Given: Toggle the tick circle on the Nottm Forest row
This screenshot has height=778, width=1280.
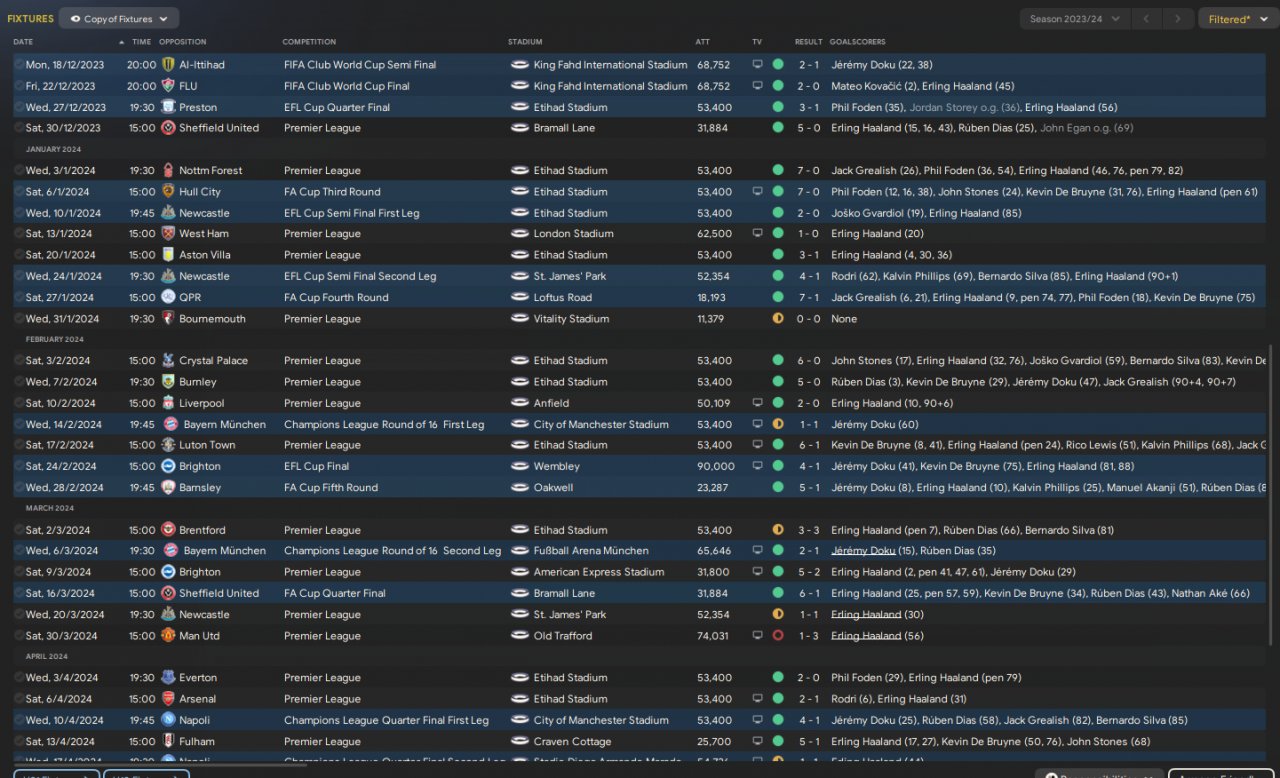Looking at the screenshot, I should point(18,171).
